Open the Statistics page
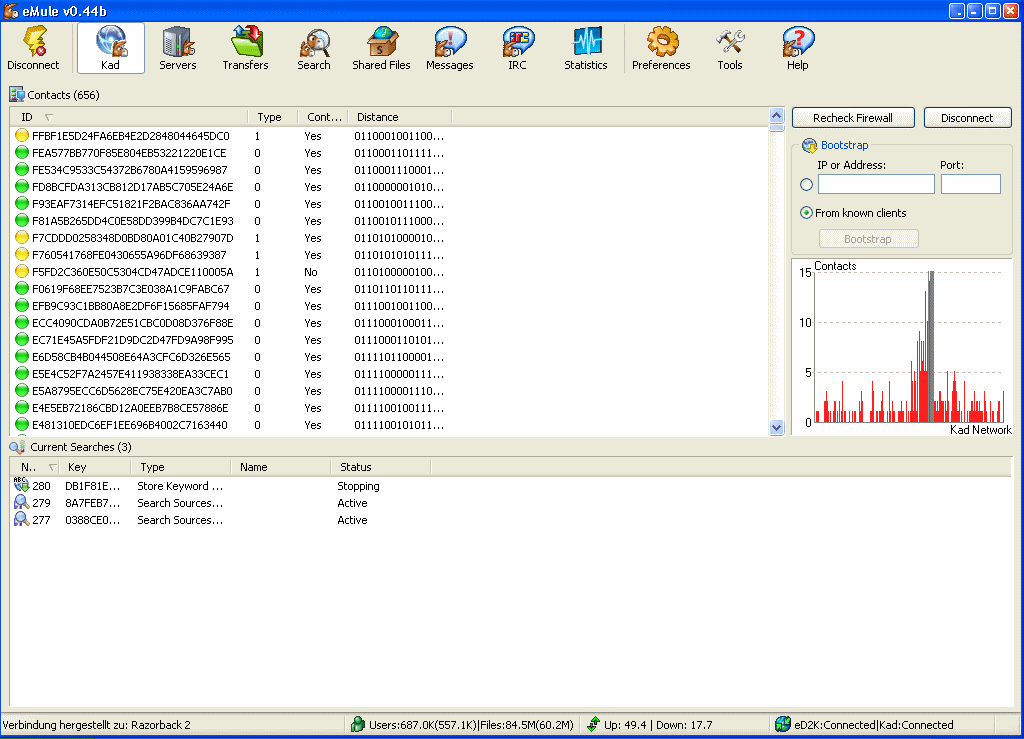 coord(586,48)
